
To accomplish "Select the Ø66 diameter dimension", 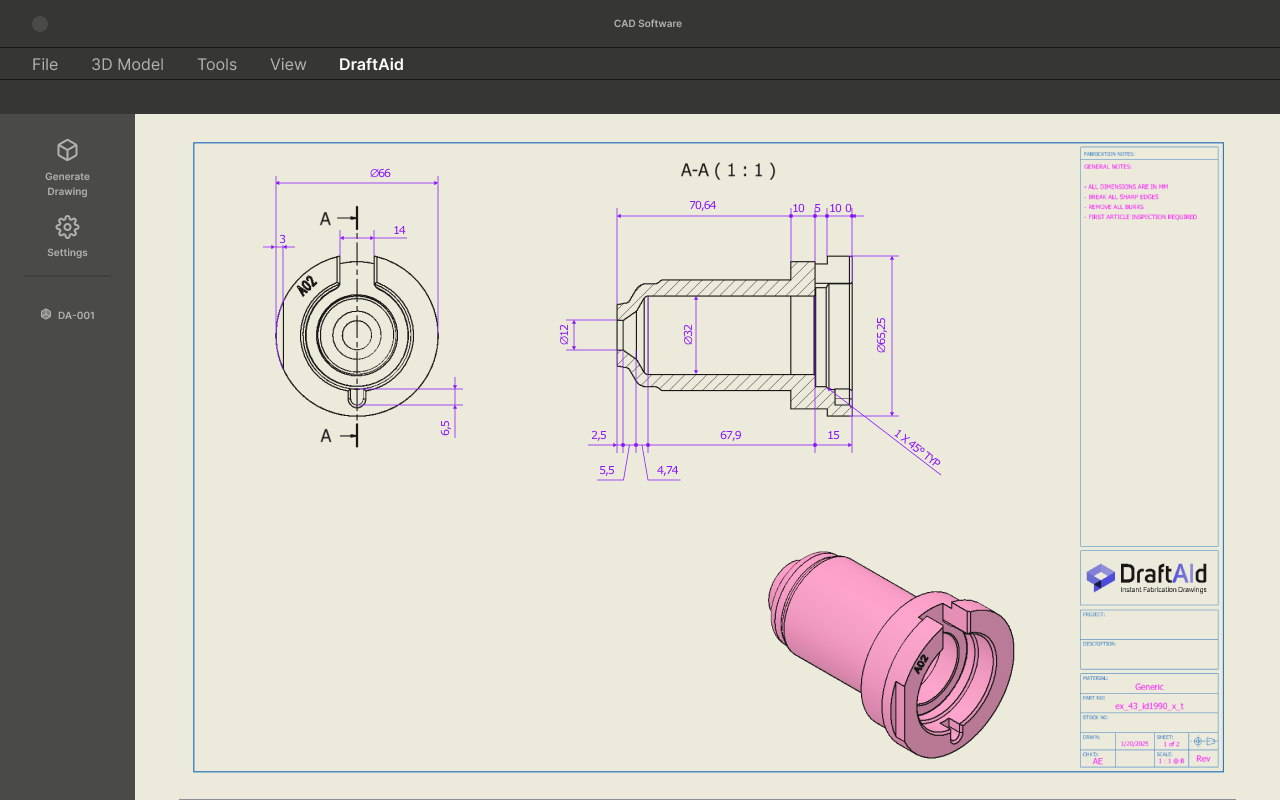I will 380,173.
